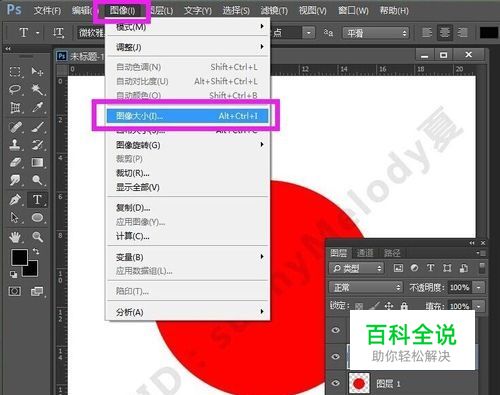Choose 计算(C)... menu item

point(187,236)
